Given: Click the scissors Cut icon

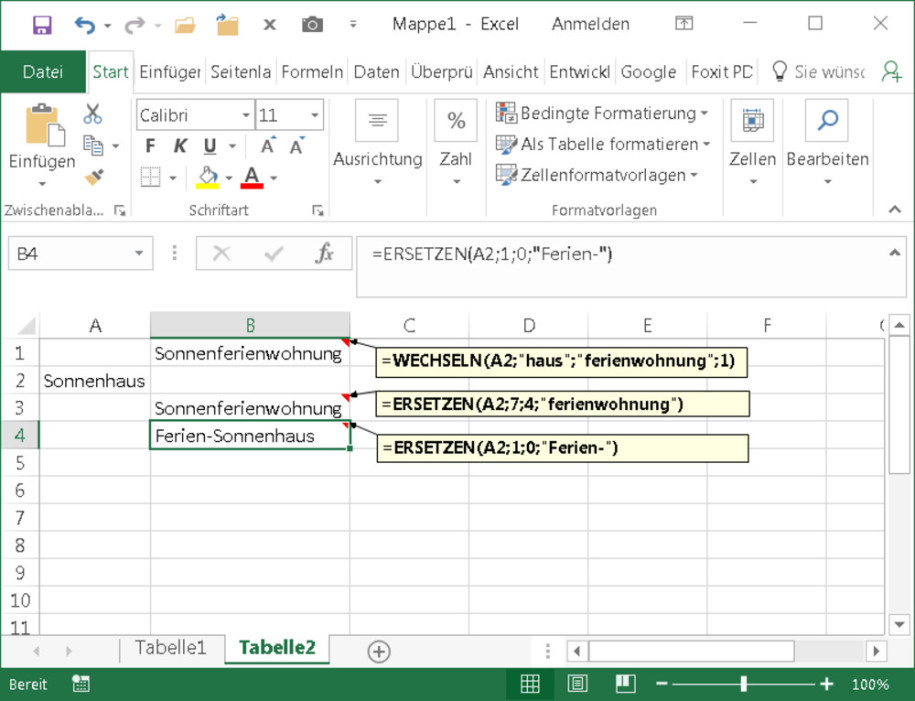Looking at the screenshot, I should tap(92, 114).
